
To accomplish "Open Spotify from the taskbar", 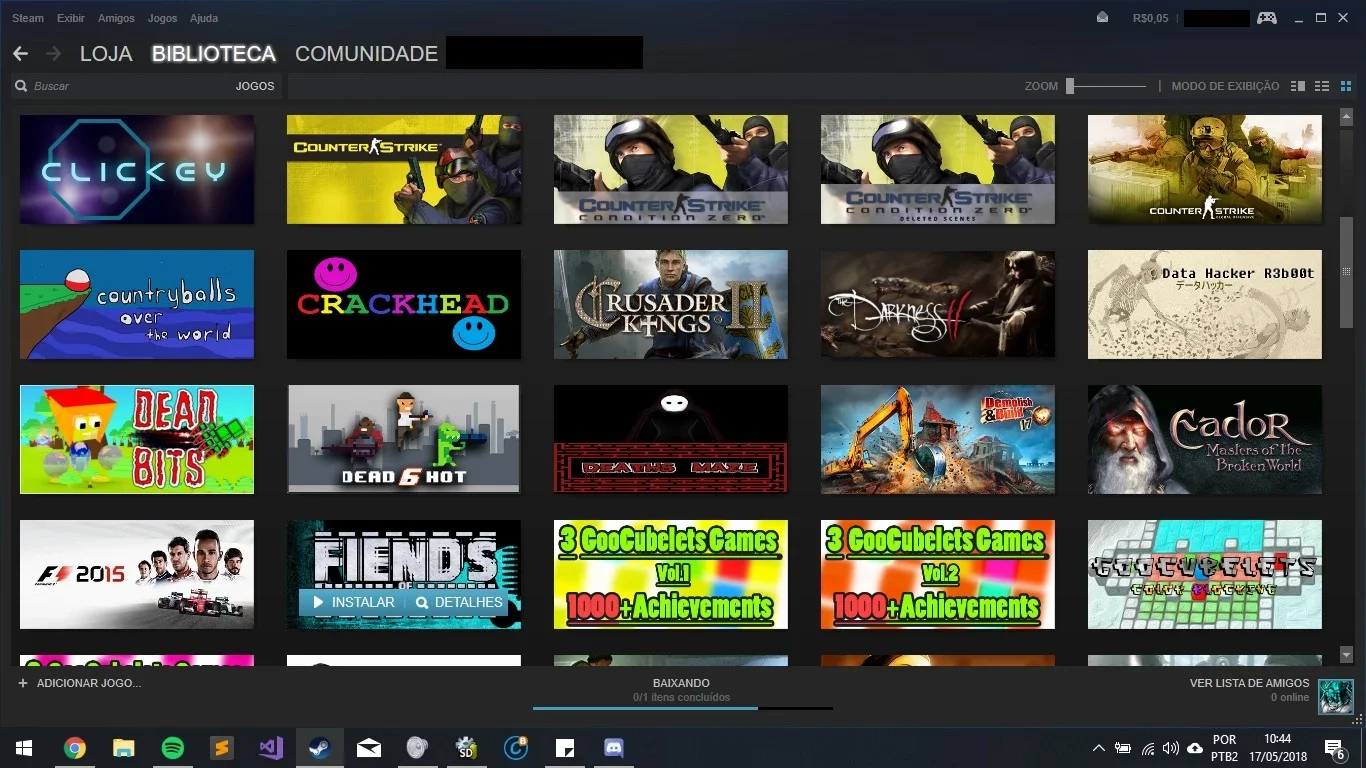I will coord(172,748).
